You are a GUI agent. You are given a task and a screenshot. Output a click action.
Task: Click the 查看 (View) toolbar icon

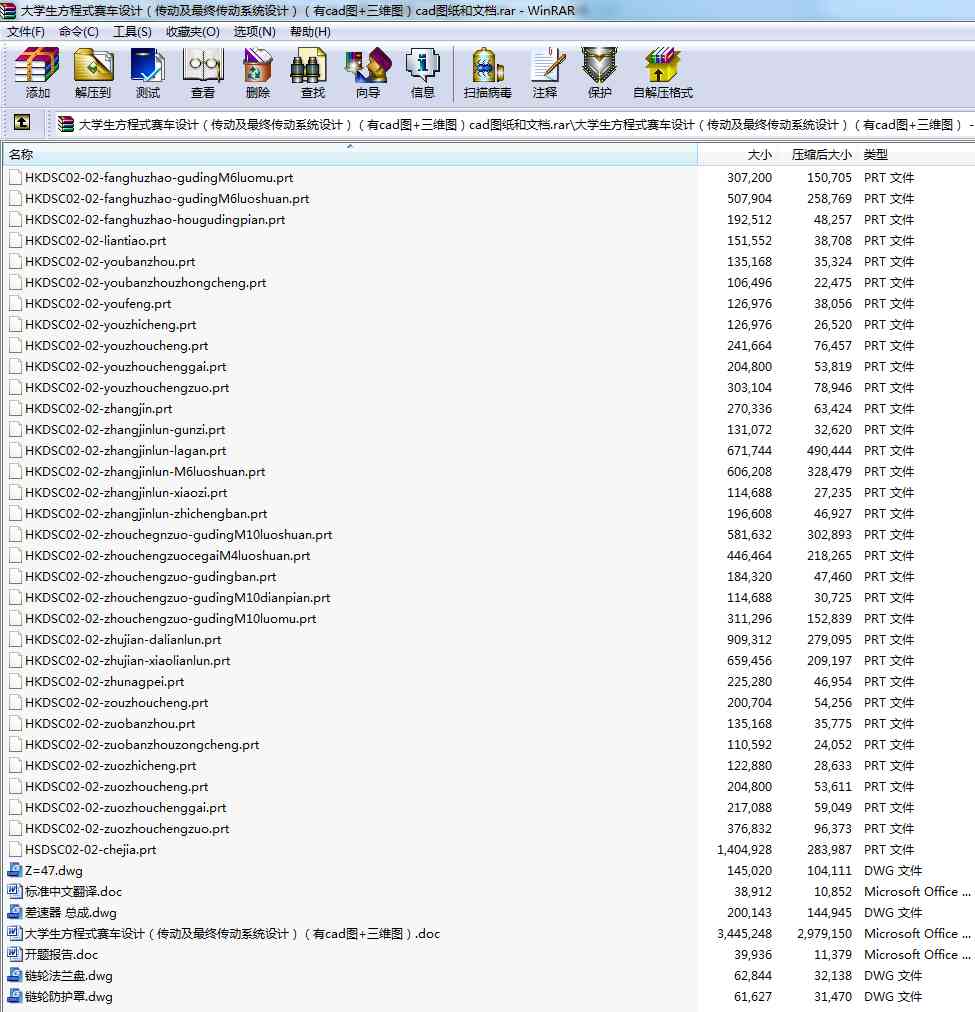click(x=203, y=73)
